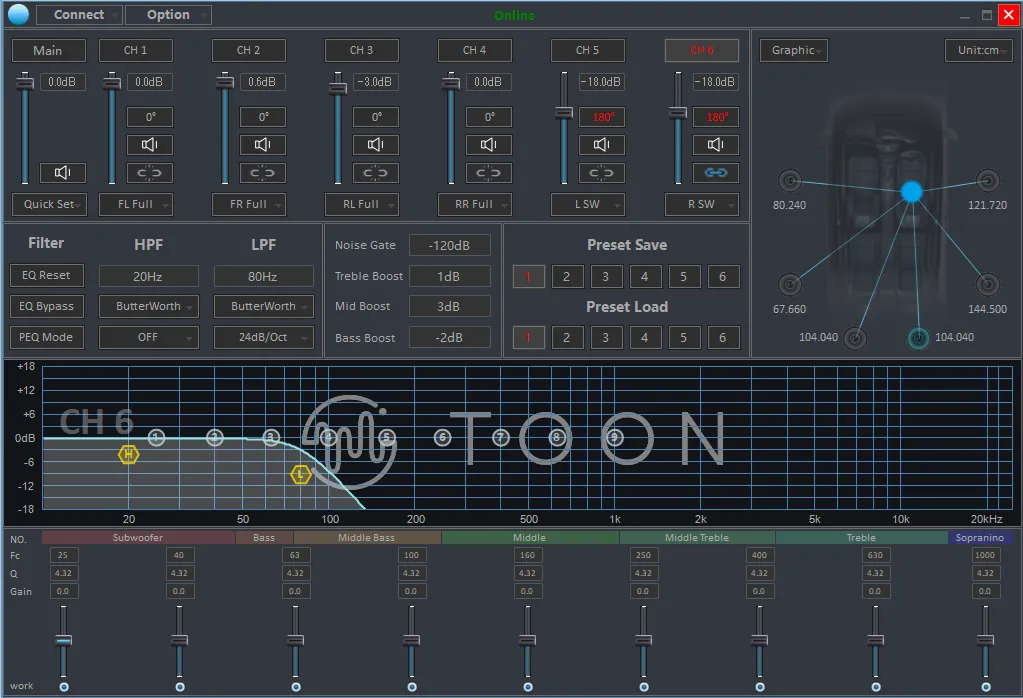The image size is (1023, 698).
Task: Unlink CH 6 blue chain icon
Action: [716, 173]
